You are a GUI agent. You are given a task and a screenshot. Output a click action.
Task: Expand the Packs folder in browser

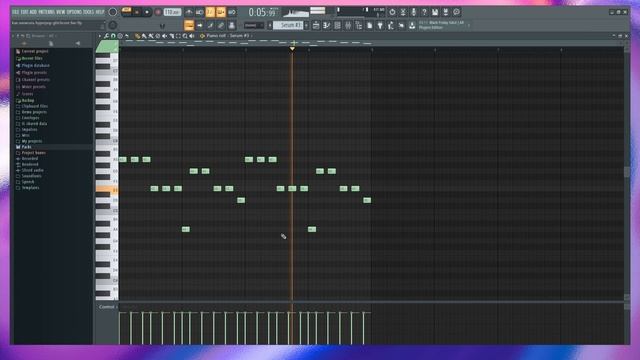point(26,147)
